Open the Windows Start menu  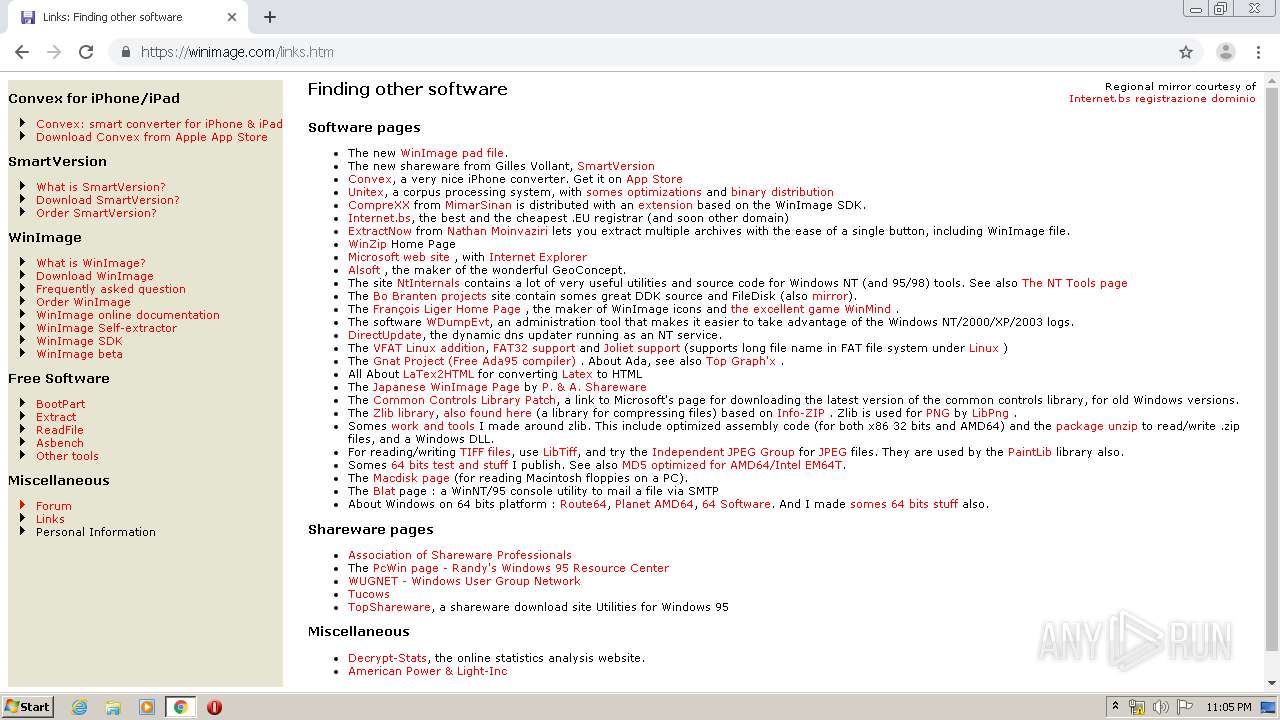point(28,707)
